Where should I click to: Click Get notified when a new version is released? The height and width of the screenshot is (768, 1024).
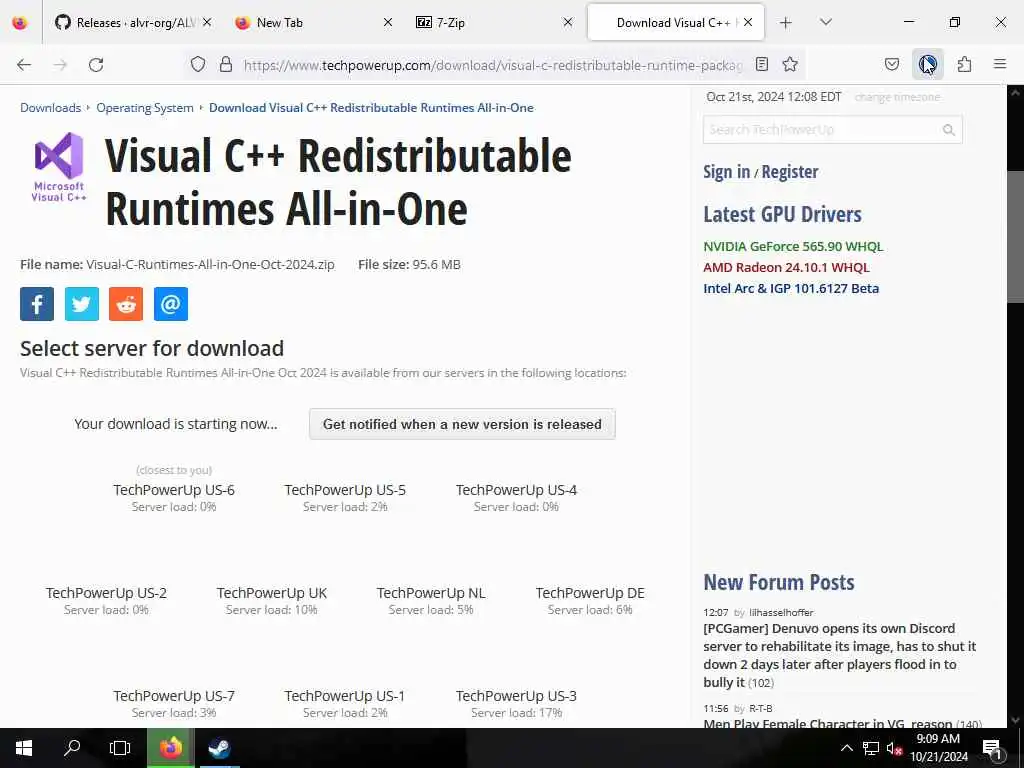coord(462,424)
